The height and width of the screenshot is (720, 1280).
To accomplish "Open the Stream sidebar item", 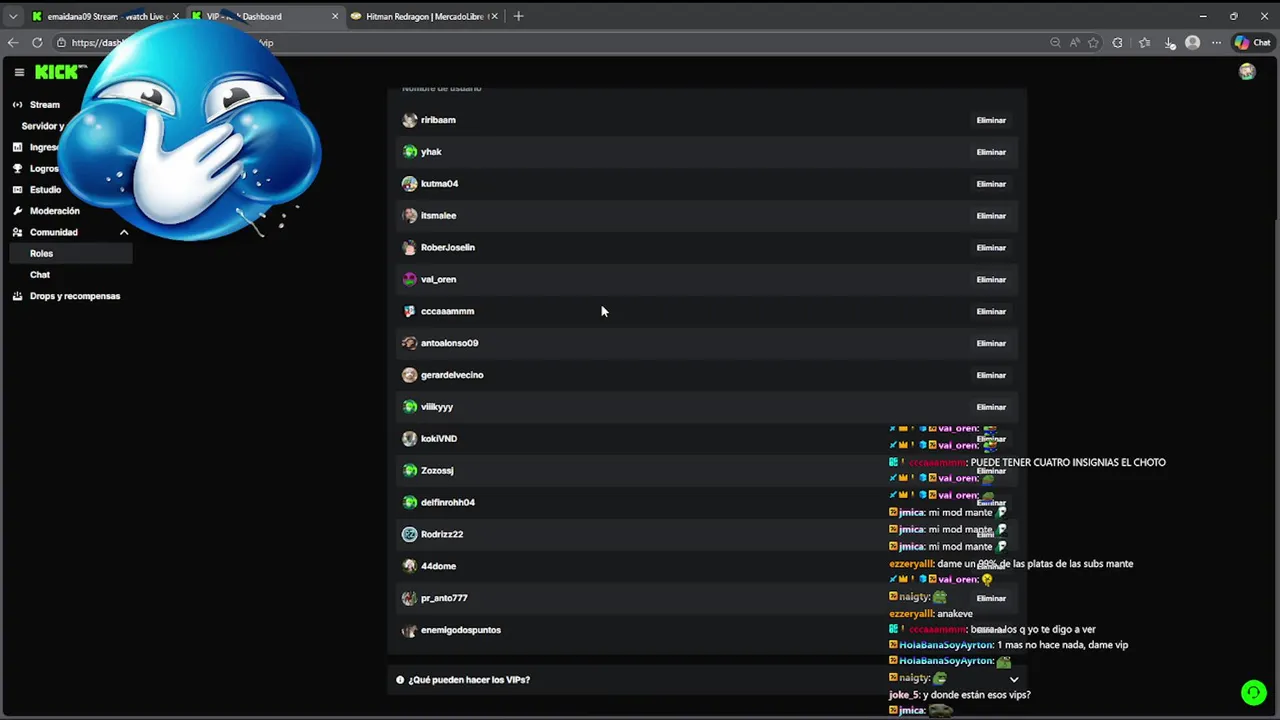I will [45, 105].
